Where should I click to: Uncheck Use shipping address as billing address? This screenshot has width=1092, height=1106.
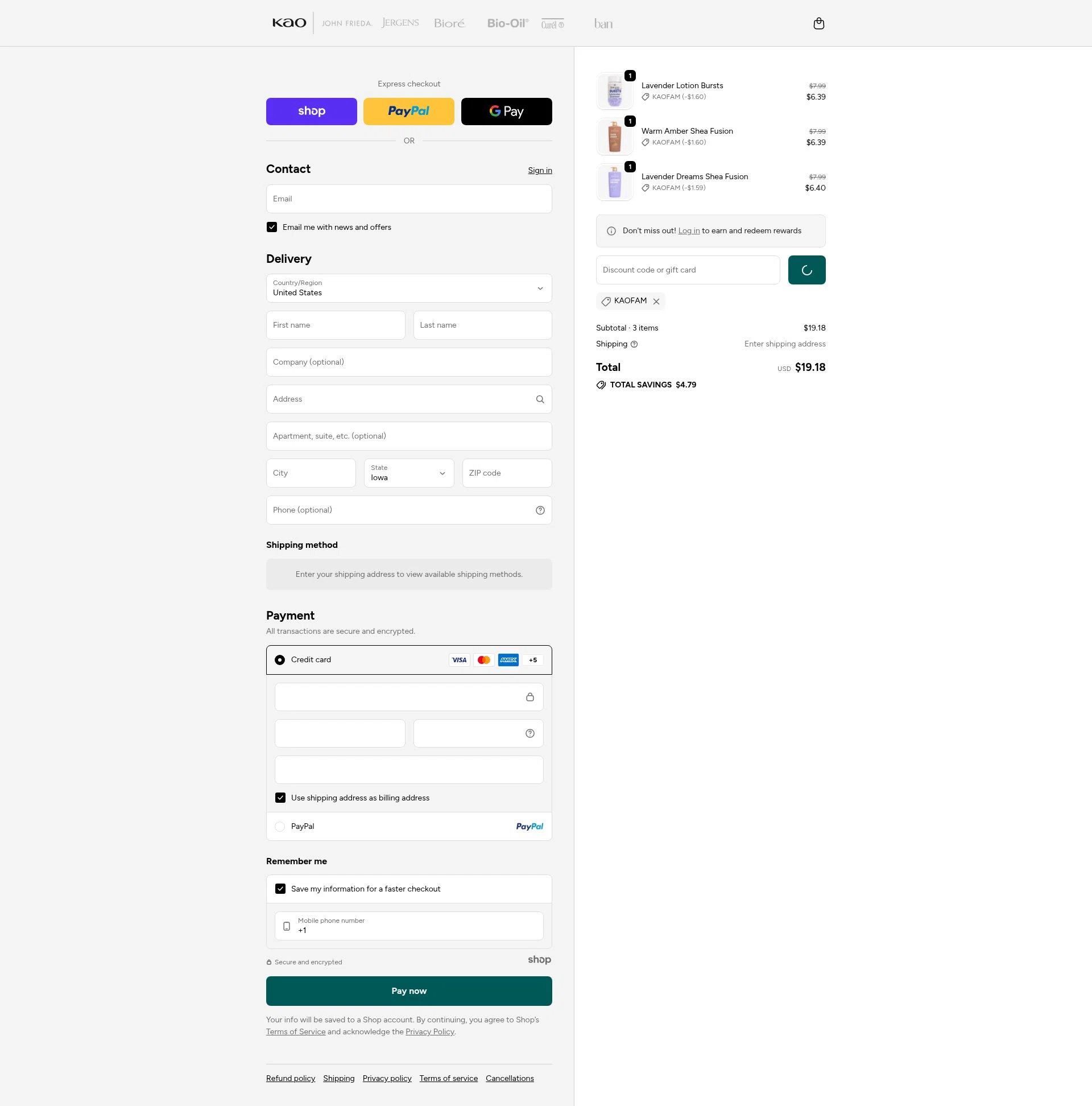tap(280, 798)
